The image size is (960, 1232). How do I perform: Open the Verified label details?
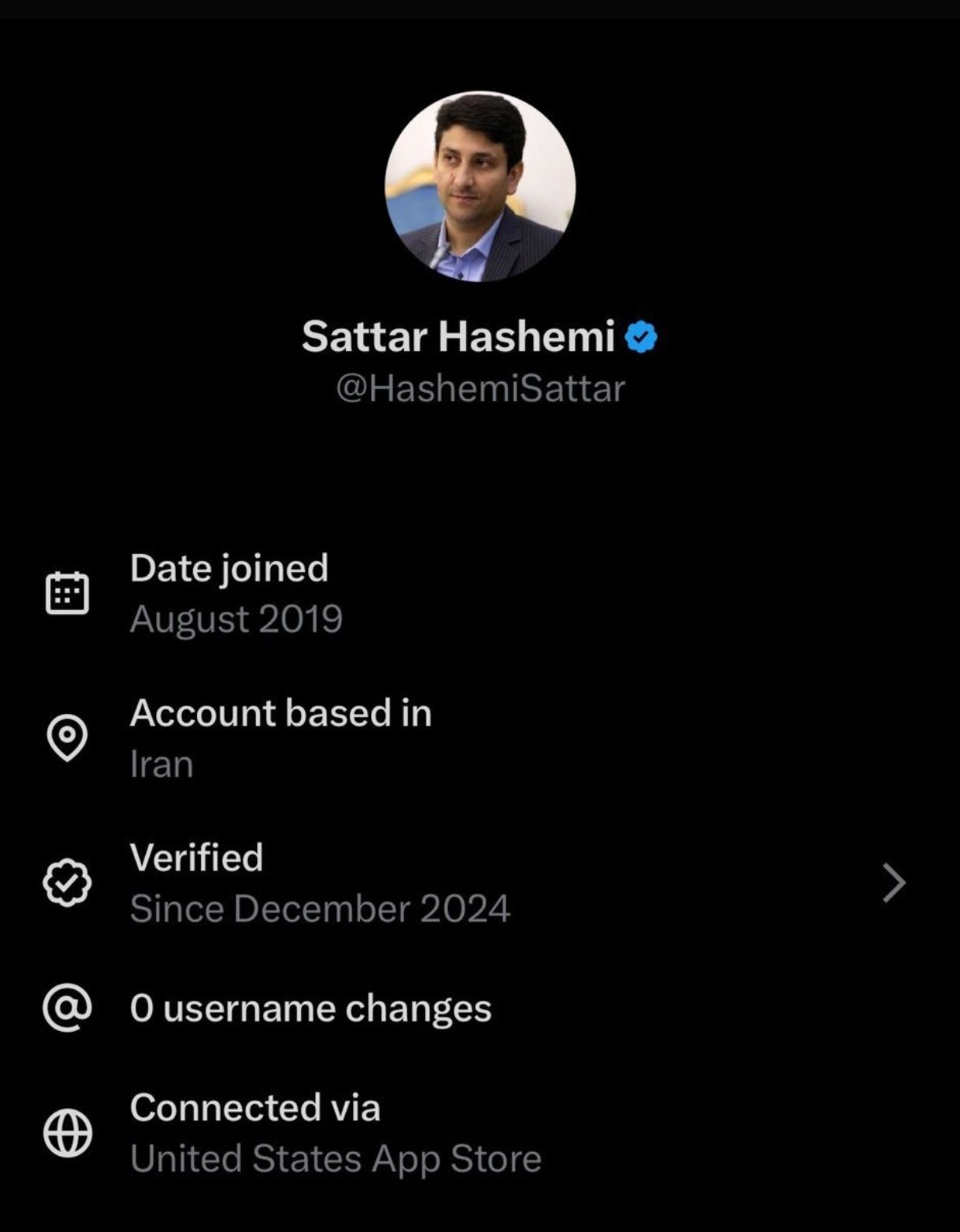197,857
